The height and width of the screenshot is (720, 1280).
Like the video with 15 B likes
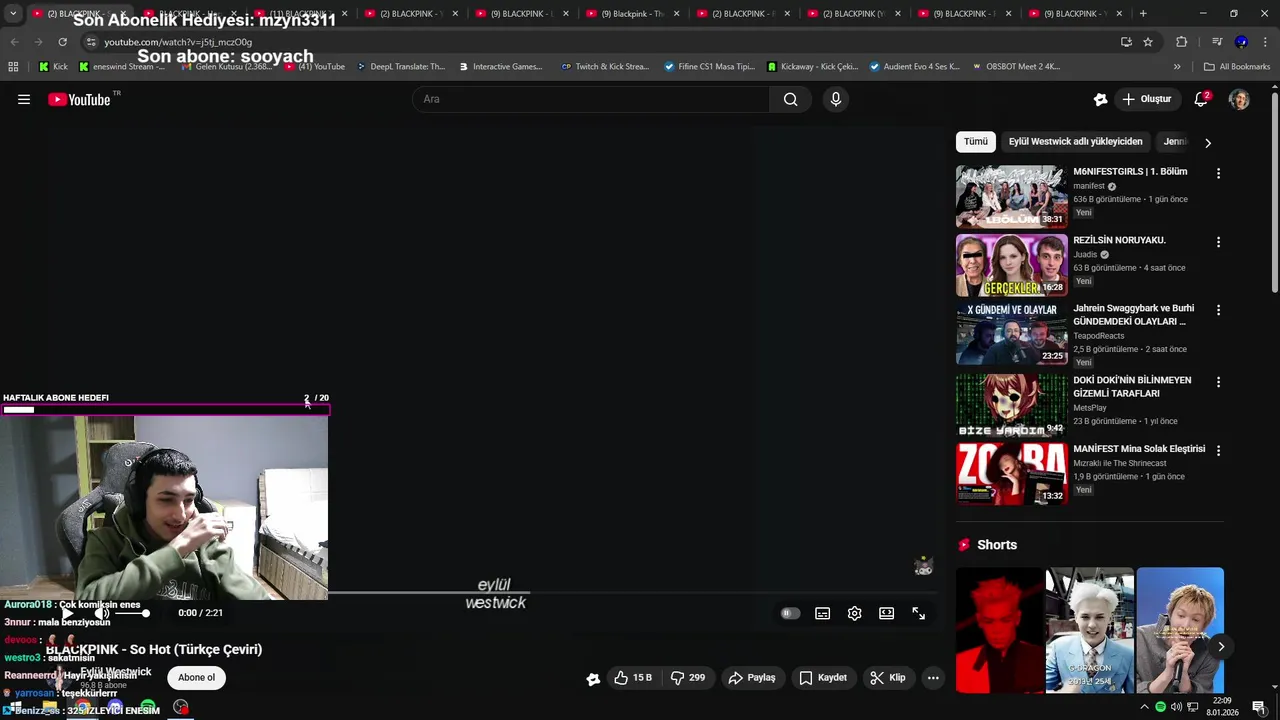coord(632,678)
